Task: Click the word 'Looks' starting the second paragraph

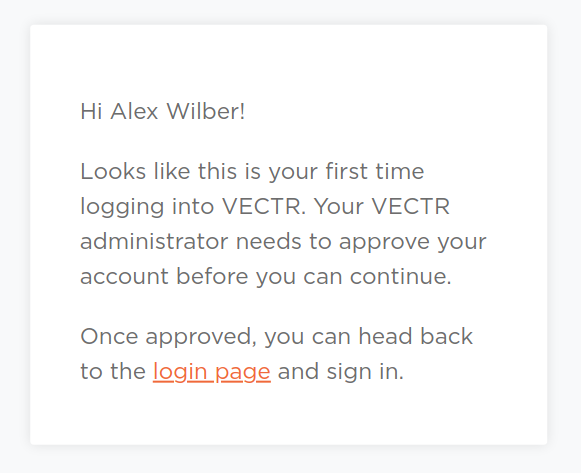Action: click(113, 172)
